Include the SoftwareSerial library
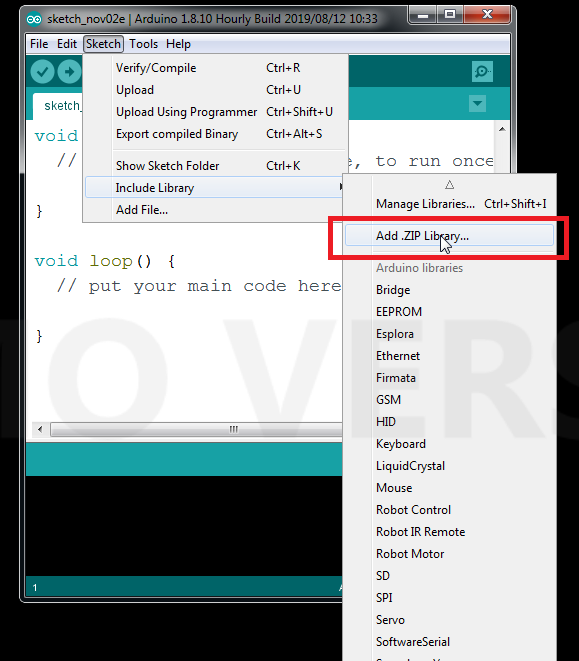The height and width of the screenshot is (661, 579). coord(450,642)
